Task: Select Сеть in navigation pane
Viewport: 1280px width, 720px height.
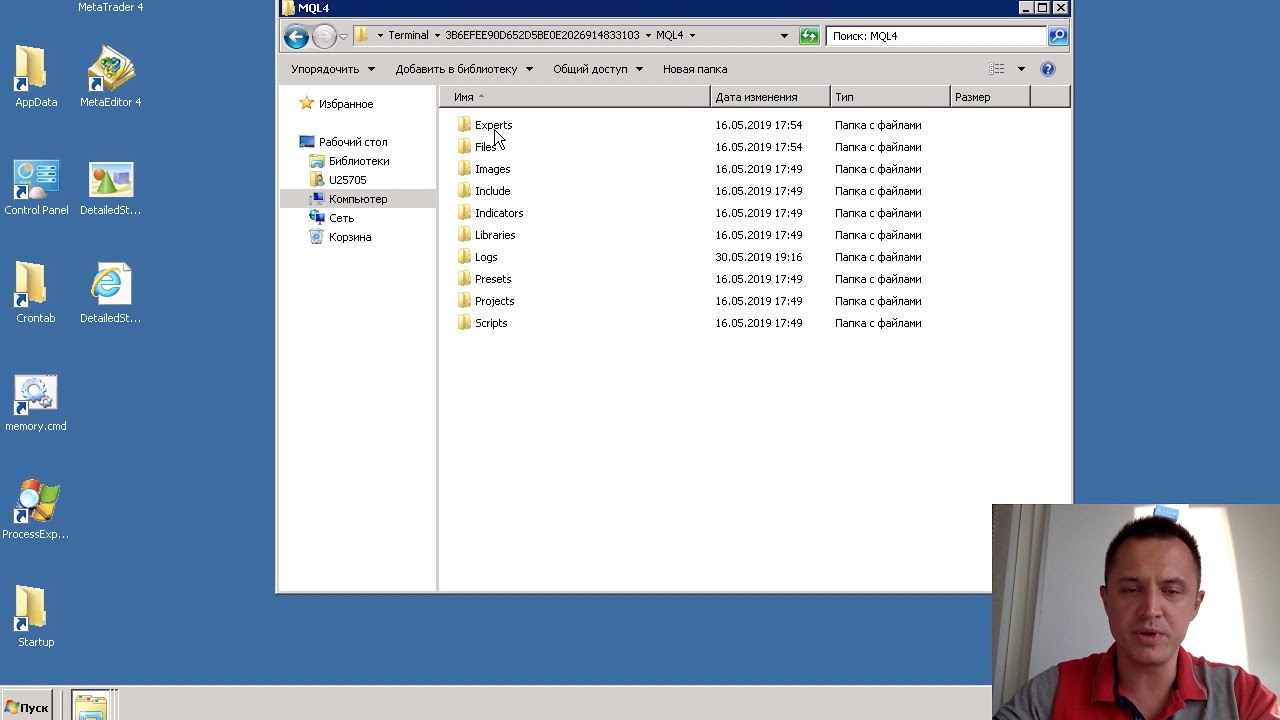Action: (x=341, y=218)
